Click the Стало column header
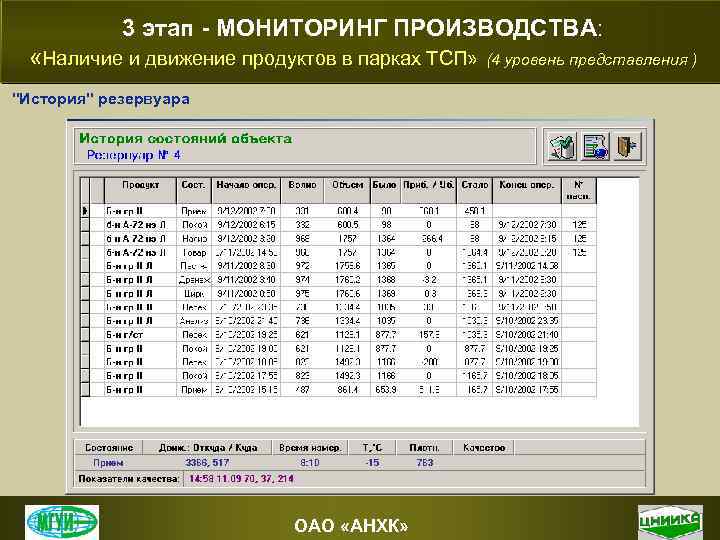The width and height of the screenshot is (720, 540). click(x=474, y=191)
